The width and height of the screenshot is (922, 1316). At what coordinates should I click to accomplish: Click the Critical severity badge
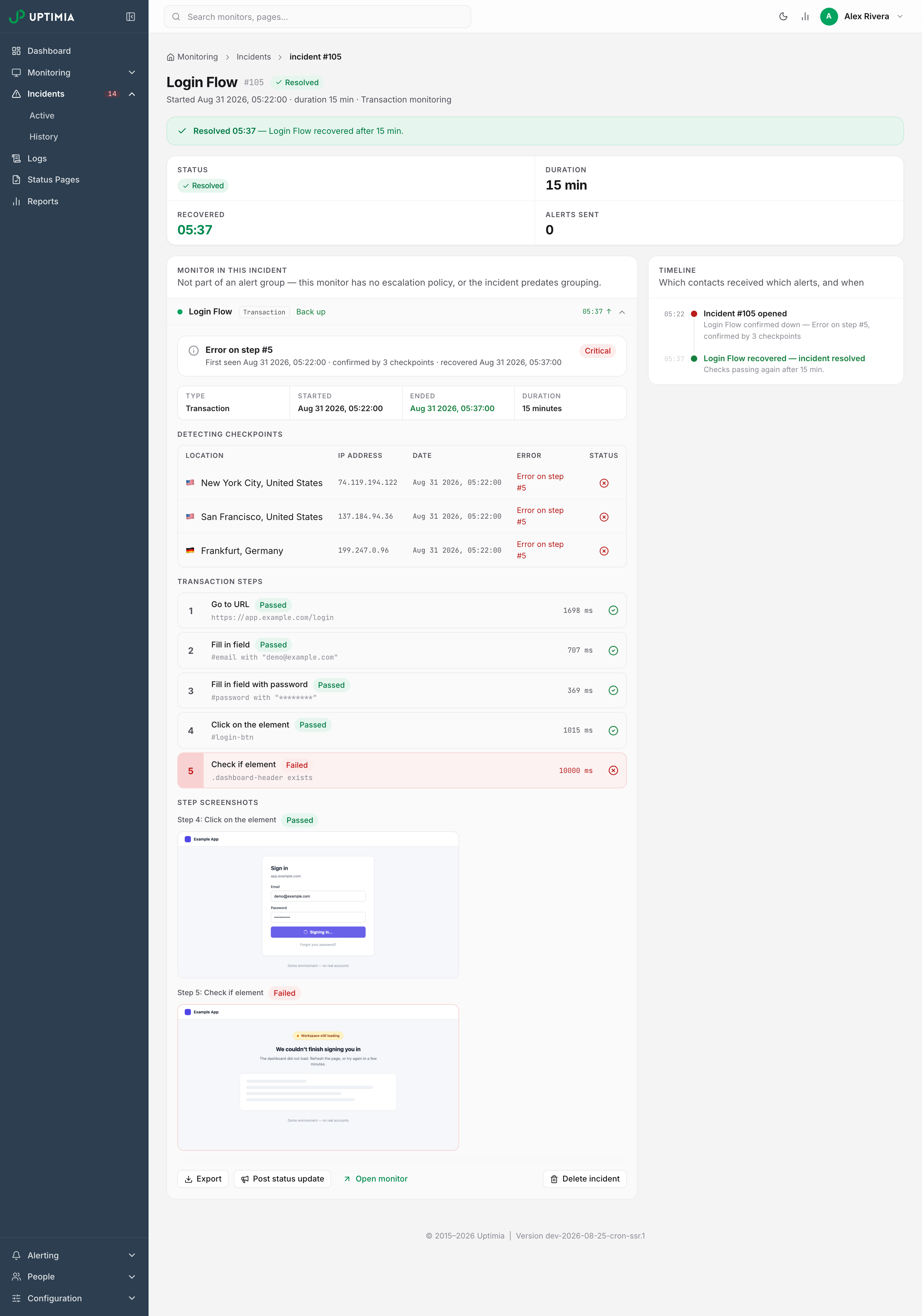[x=597, y=351]
